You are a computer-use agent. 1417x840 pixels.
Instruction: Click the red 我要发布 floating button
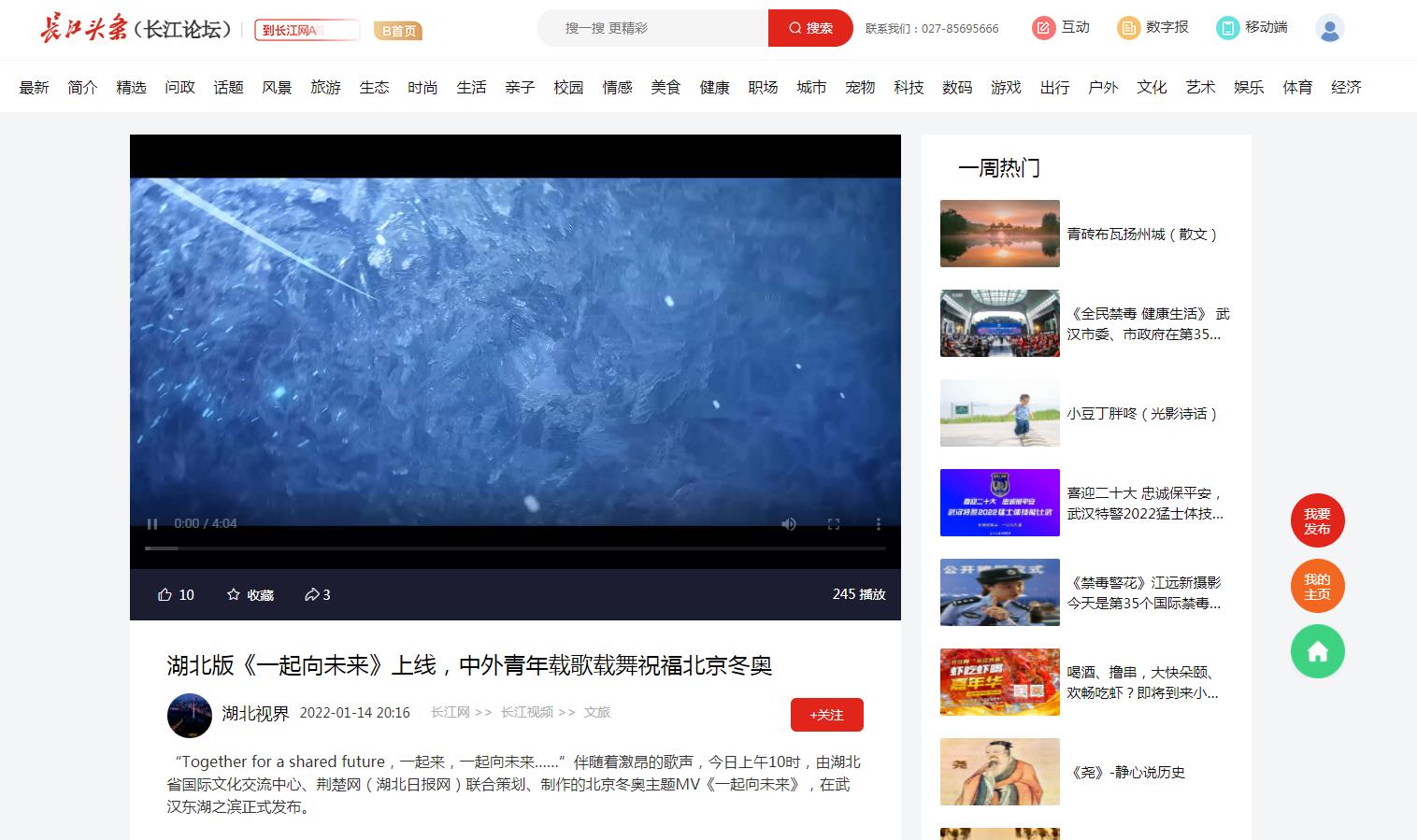[x=1317, y=520]
